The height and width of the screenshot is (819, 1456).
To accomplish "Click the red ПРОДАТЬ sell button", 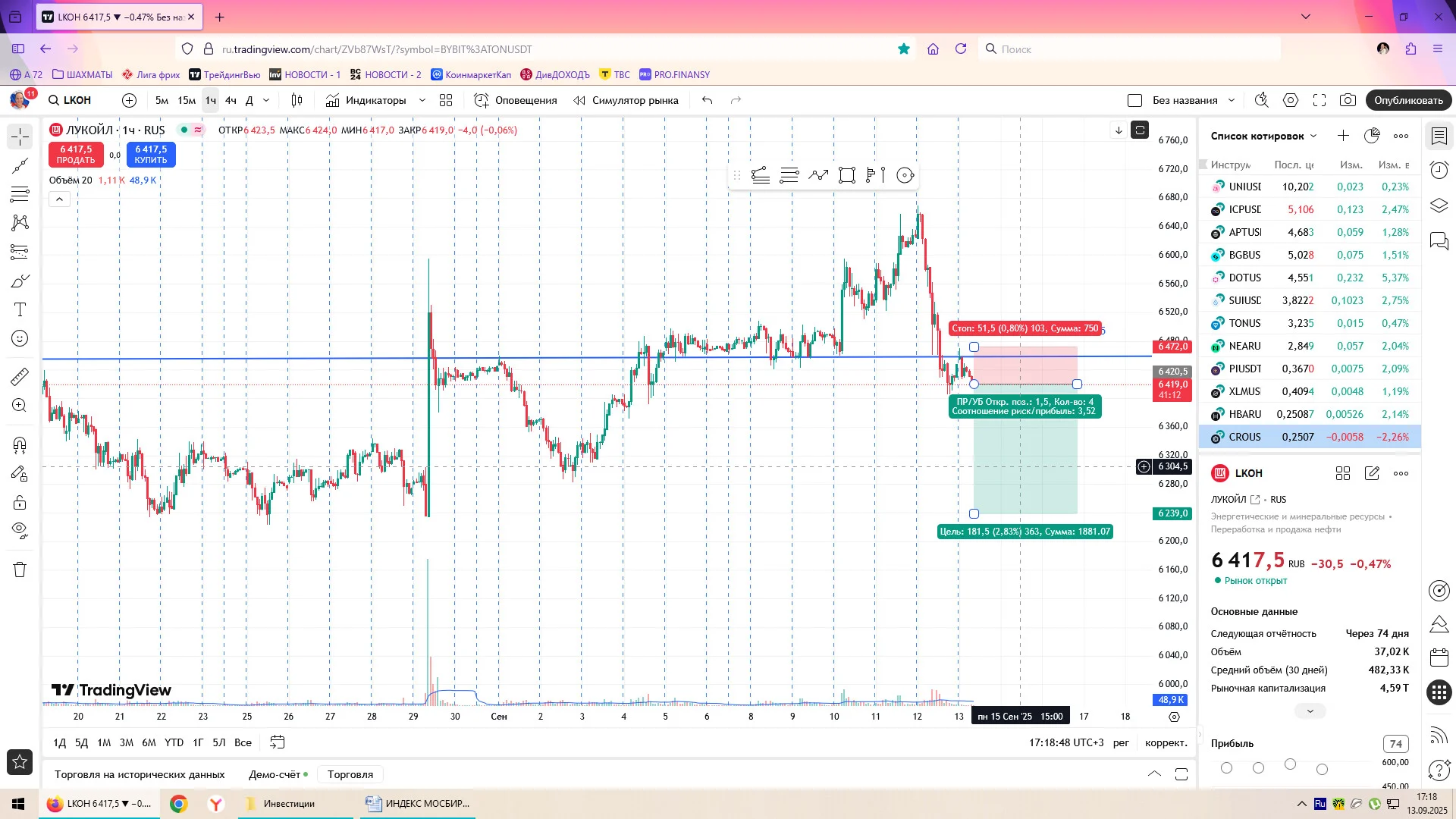I will pos(76,155).
